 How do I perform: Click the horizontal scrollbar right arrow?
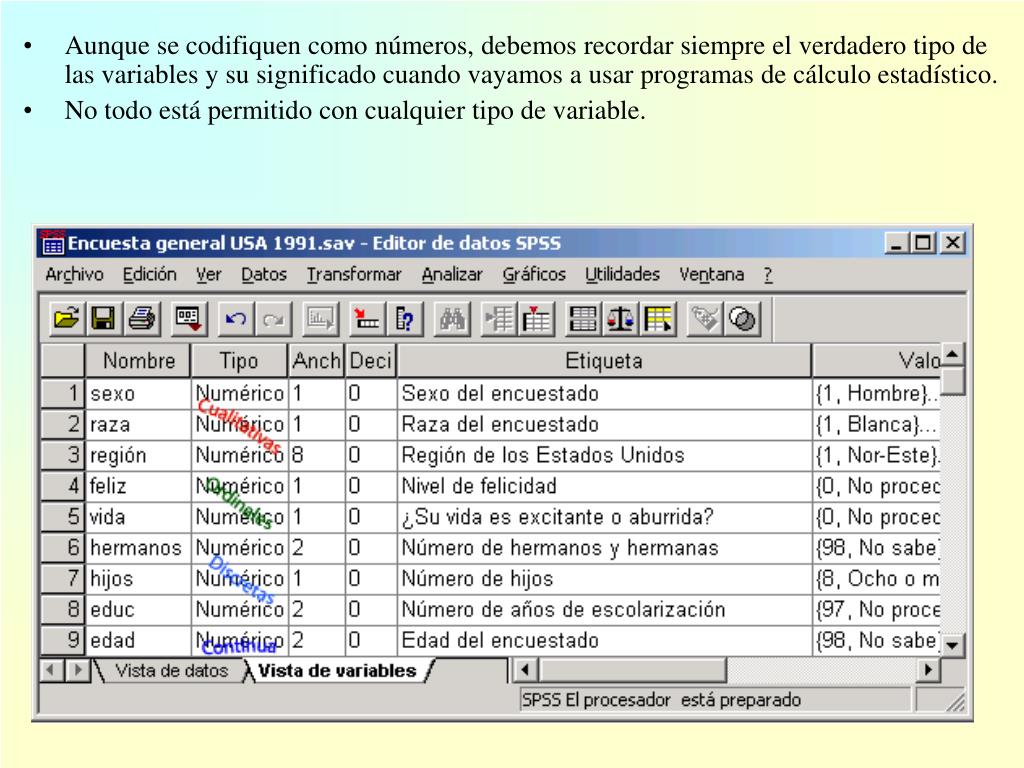(x=928, y=670)
